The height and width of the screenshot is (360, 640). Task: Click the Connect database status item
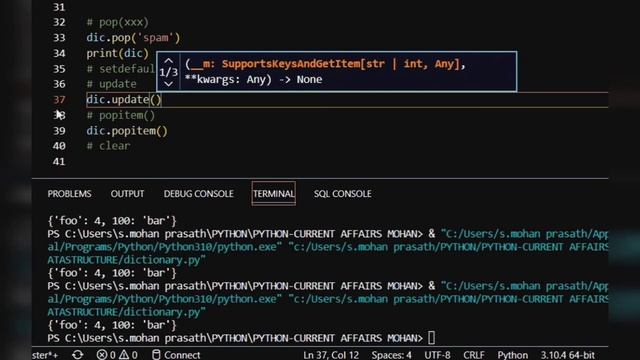176,355
